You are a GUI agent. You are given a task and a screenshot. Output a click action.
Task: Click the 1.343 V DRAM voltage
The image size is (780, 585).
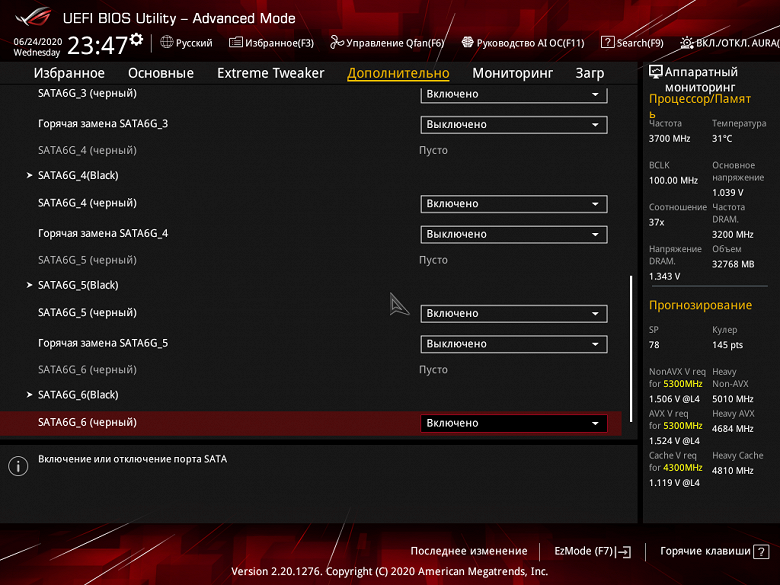coord(664,277)
